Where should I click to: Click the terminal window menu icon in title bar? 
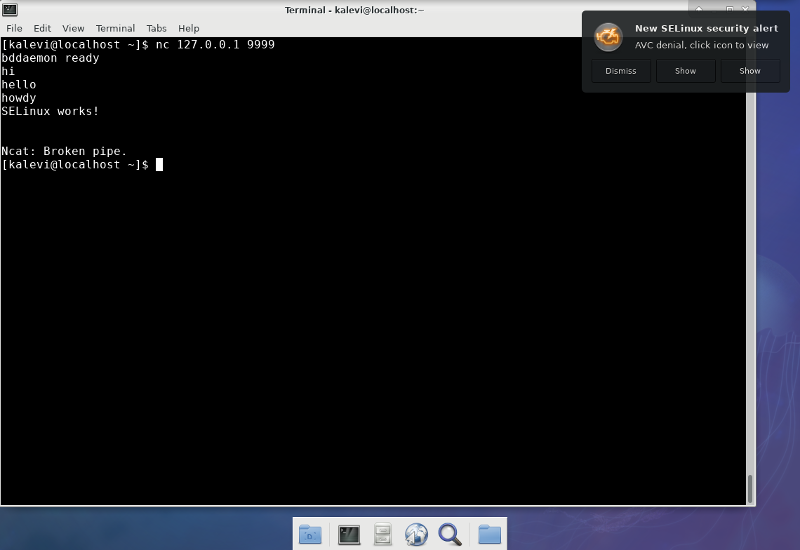(10, 9)
